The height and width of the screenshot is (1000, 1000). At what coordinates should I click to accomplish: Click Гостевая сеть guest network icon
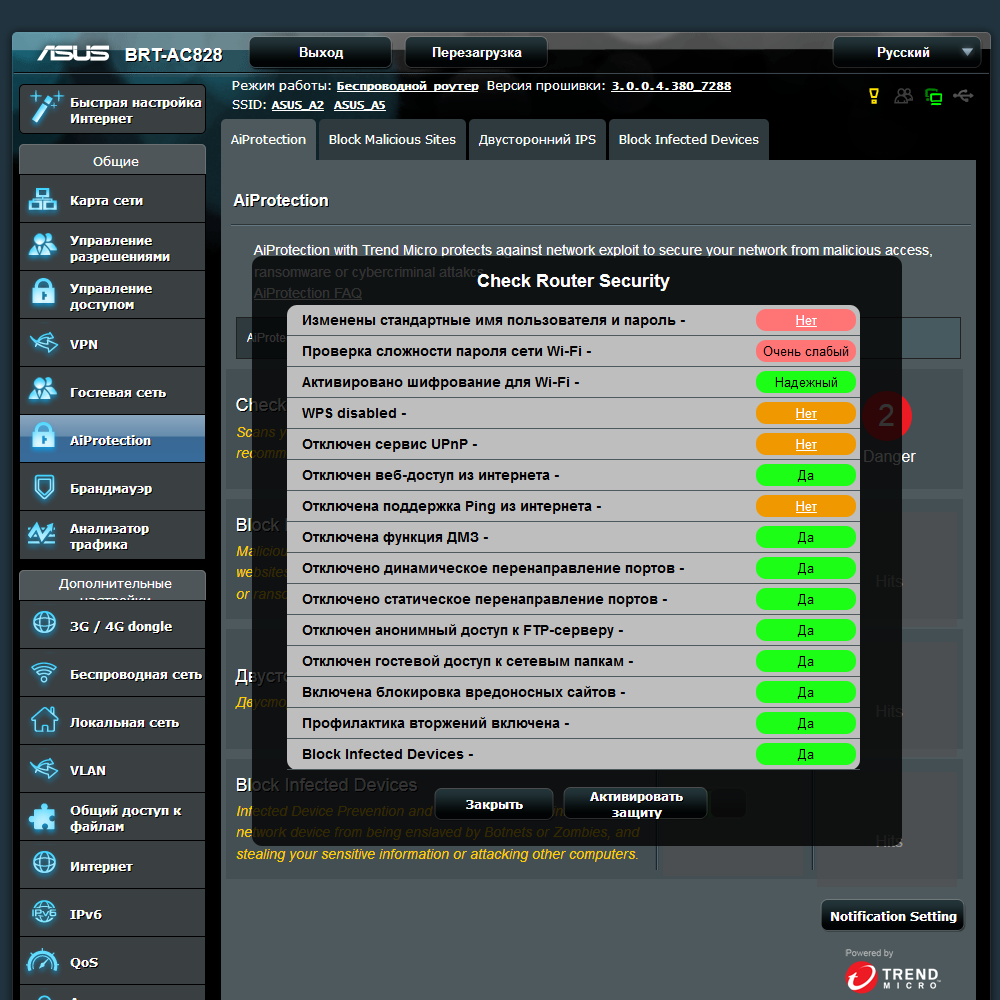(43, 390)
